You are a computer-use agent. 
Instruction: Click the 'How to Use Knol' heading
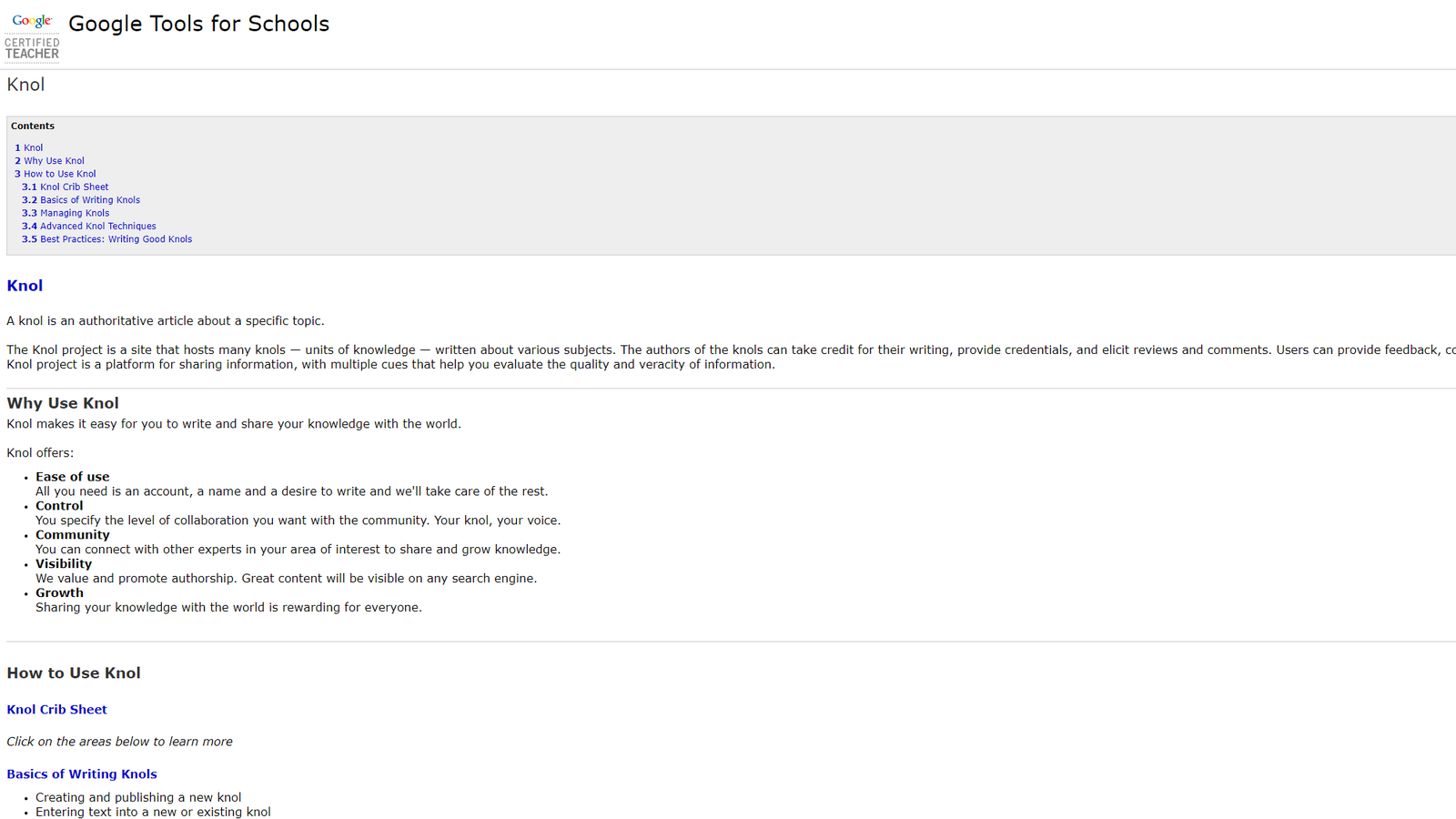74,673
